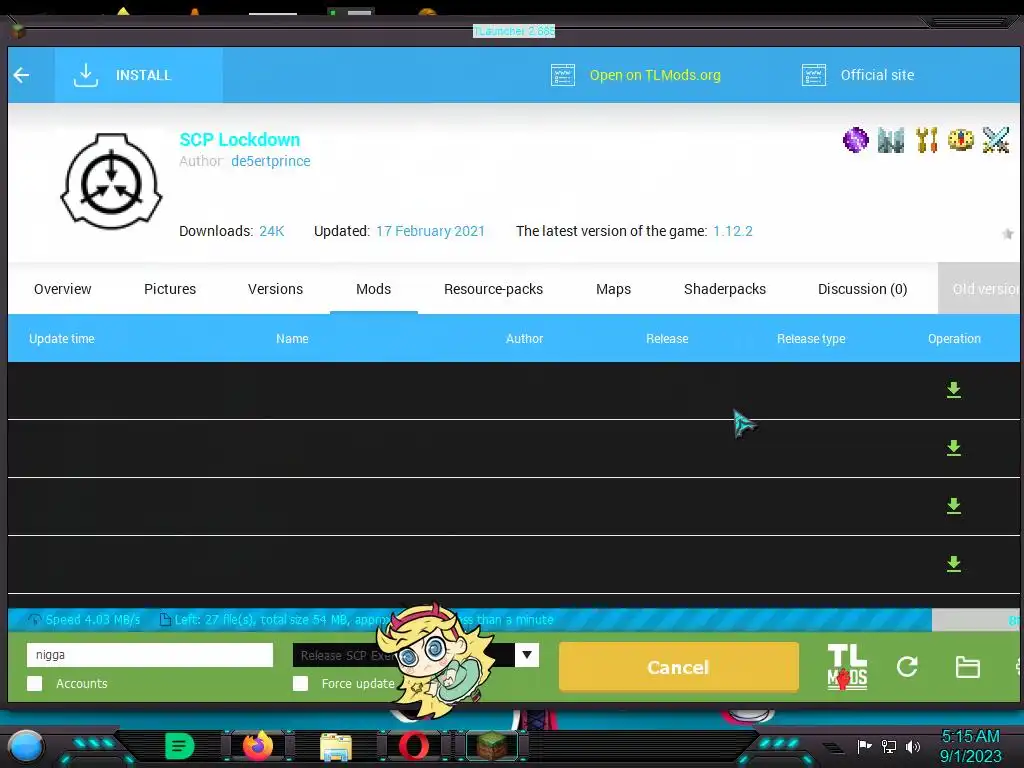This screenshot has width=1024, height=768.
Task: Click the wrench and screwdriver category icon
Action: [926, 140]
